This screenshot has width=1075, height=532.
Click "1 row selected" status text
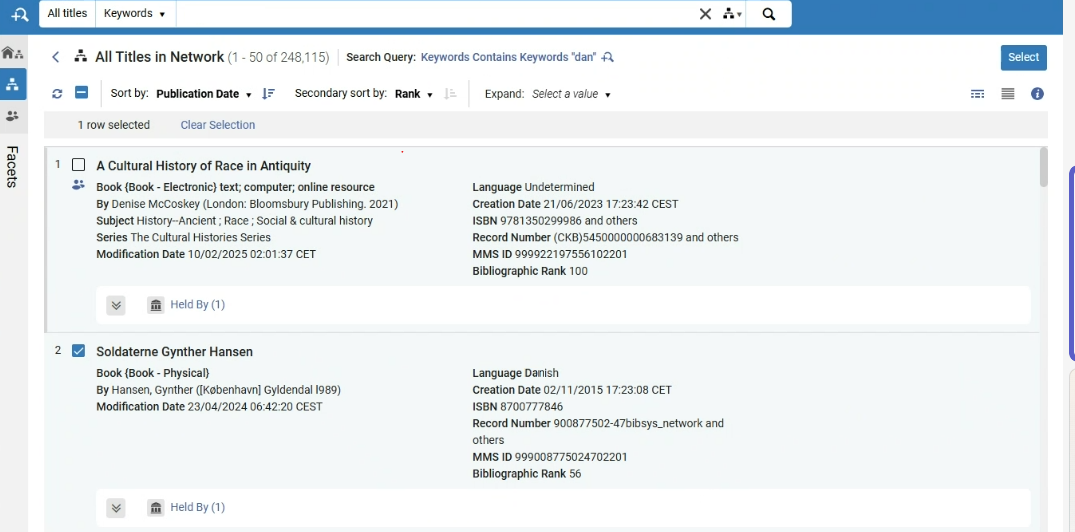(113, 125)
